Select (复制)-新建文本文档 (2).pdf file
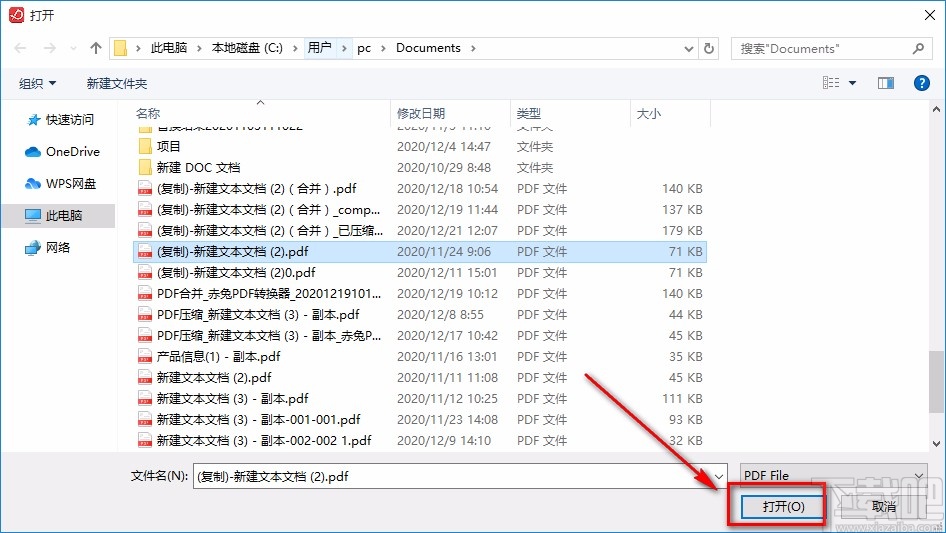 pyautogui.click(x=419, y=252)
